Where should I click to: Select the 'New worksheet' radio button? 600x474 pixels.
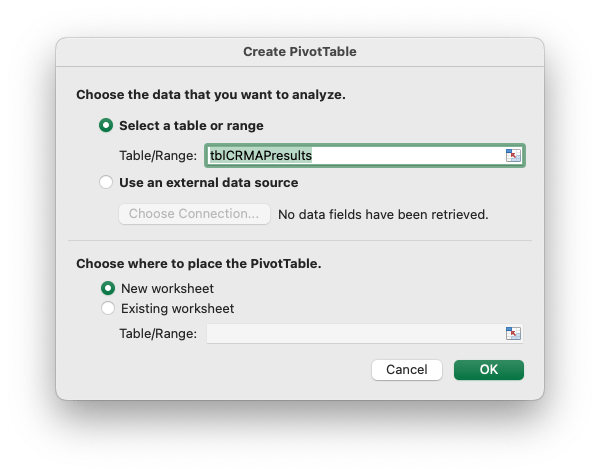click(x=107, y=288)
